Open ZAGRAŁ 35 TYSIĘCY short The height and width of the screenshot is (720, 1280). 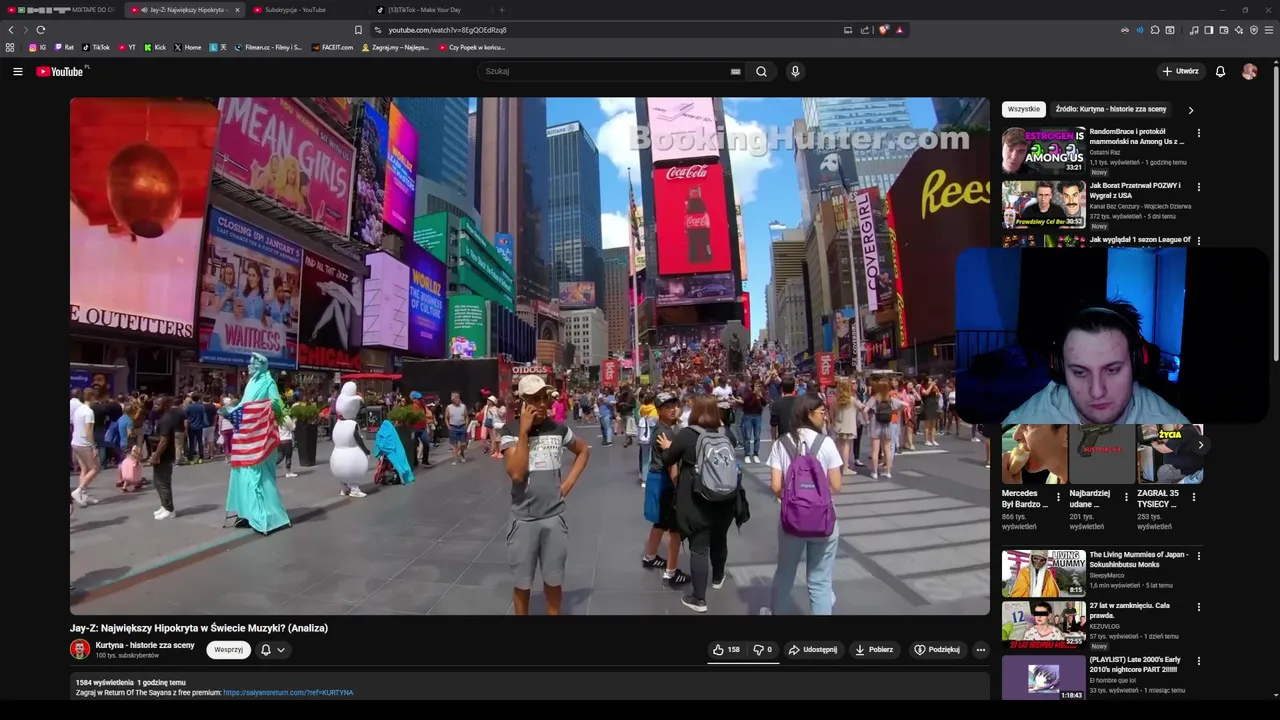(x=1170, y=455)
